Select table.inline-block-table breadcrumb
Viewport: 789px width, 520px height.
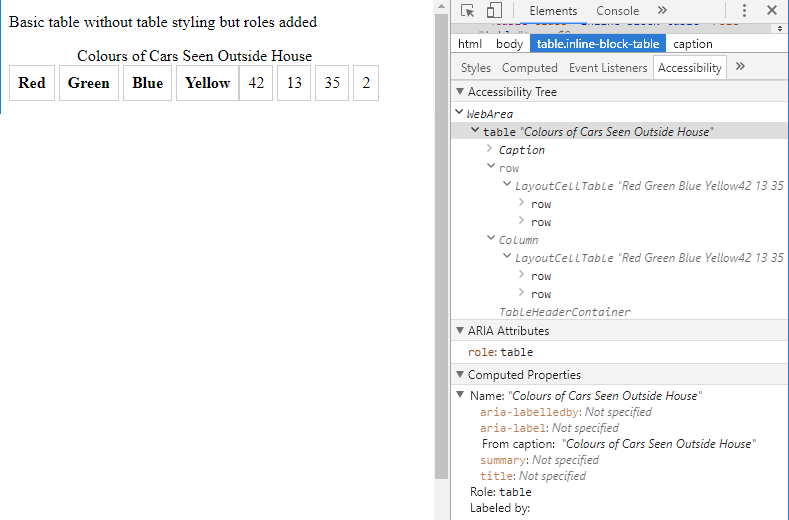tap(598, 44)
